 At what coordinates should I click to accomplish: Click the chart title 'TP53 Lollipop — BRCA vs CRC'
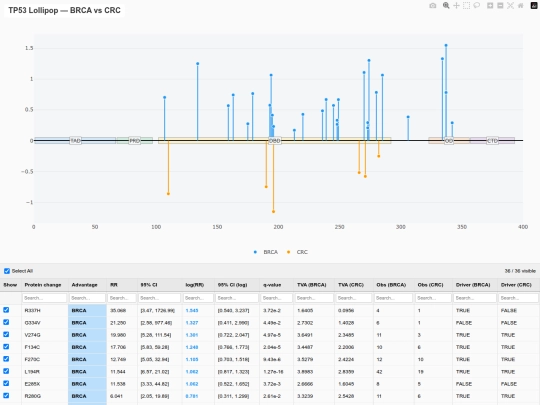64,10
